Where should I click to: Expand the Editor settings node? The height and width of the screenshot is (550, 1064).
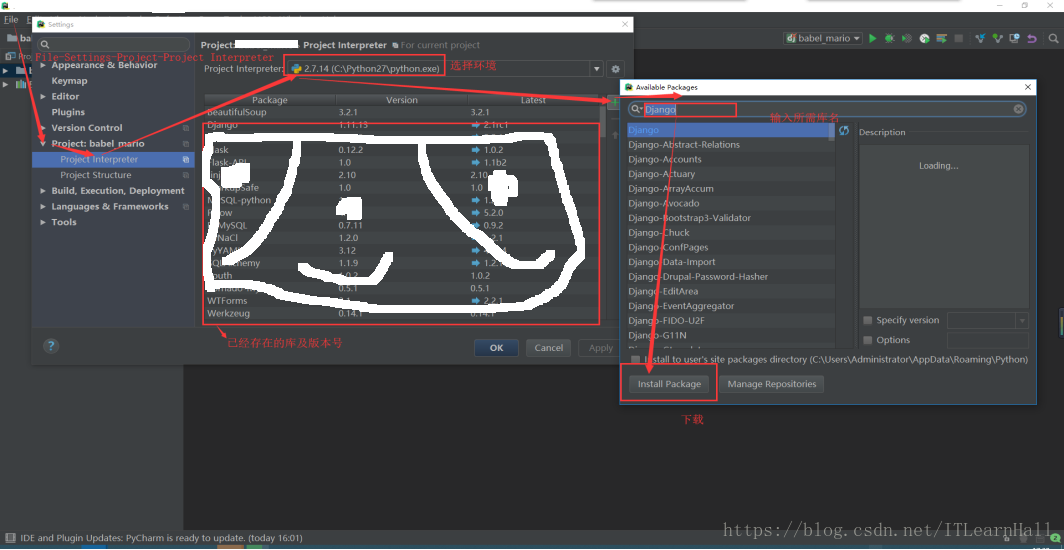pyautogui.click(x=43, y=96)
